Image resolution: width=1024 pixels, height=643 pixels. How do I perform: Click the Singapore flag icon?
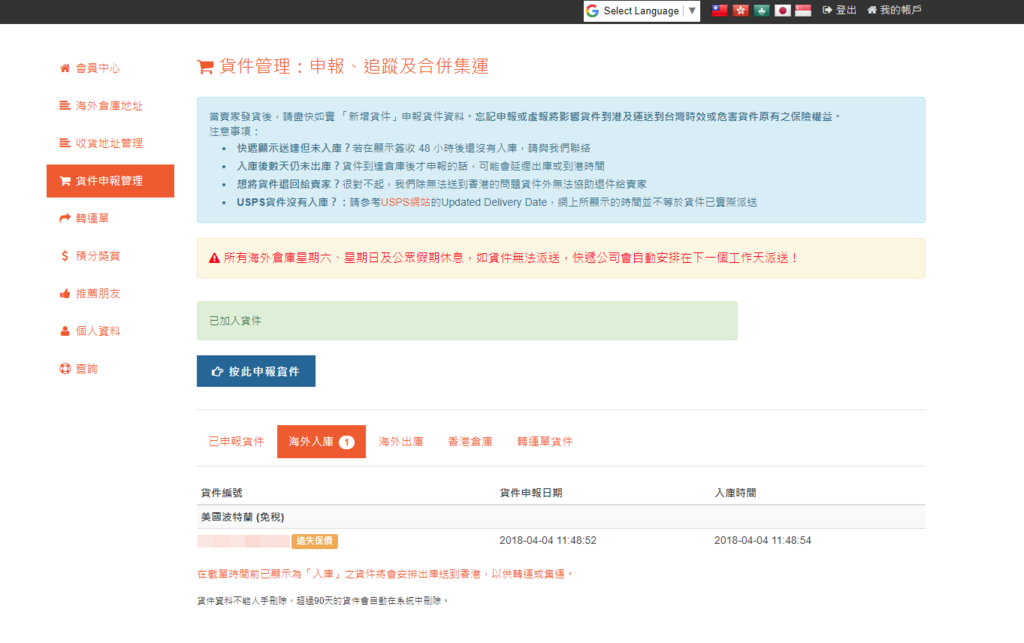[x=802, y=11]
